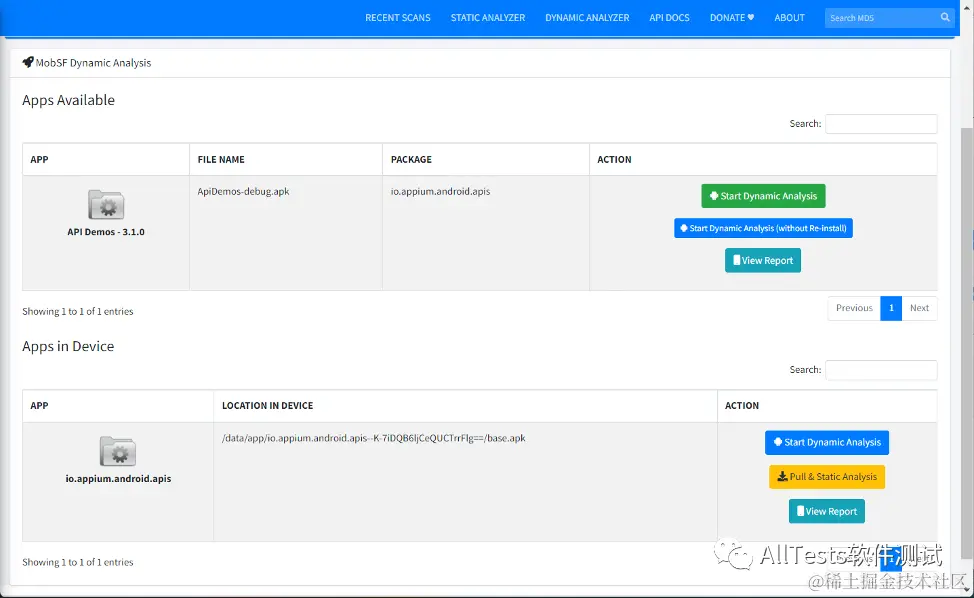974x598 pixels.
Task: Click the /data/app base.apk location text
Action: 373,438
